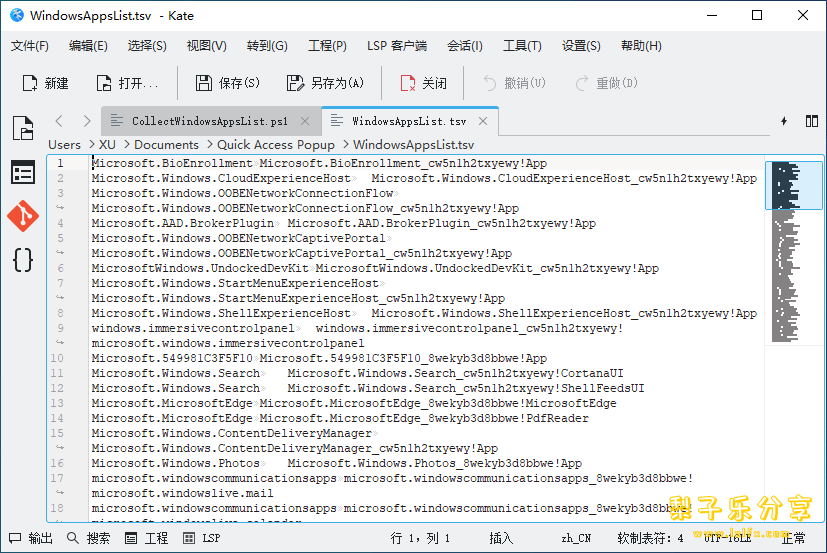827x553 pixels.
Task: Open UTF-16LE encoding dropdown
Action: [x=728, y=538]
